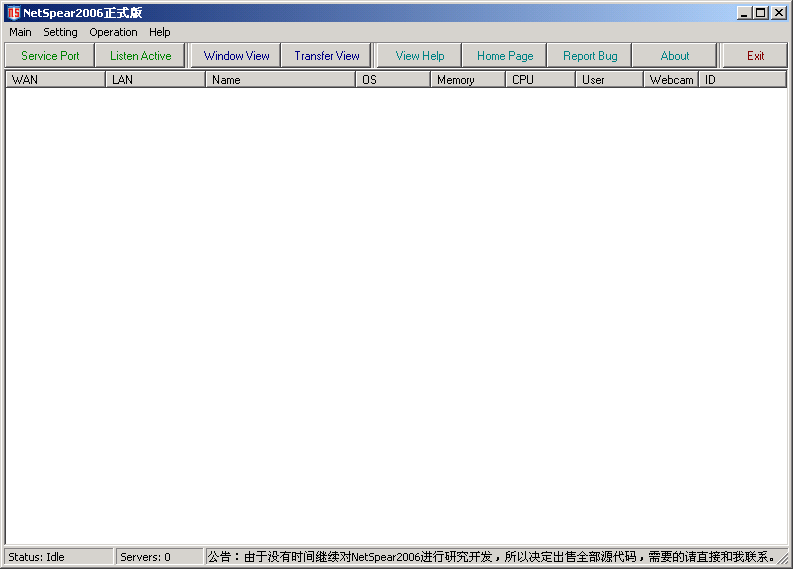Open the Help menu
Image resolution: width=793 pixels, height=569 pixels.
(x=160, y=32)
